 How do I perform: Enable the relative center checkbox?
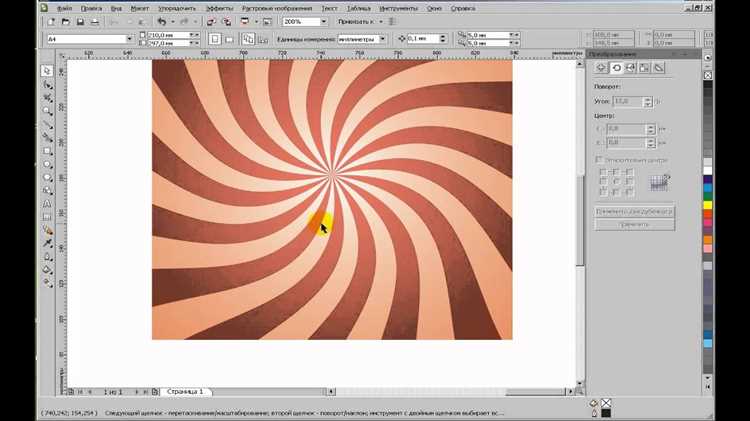pyautogui.click(x=598, y=159)
